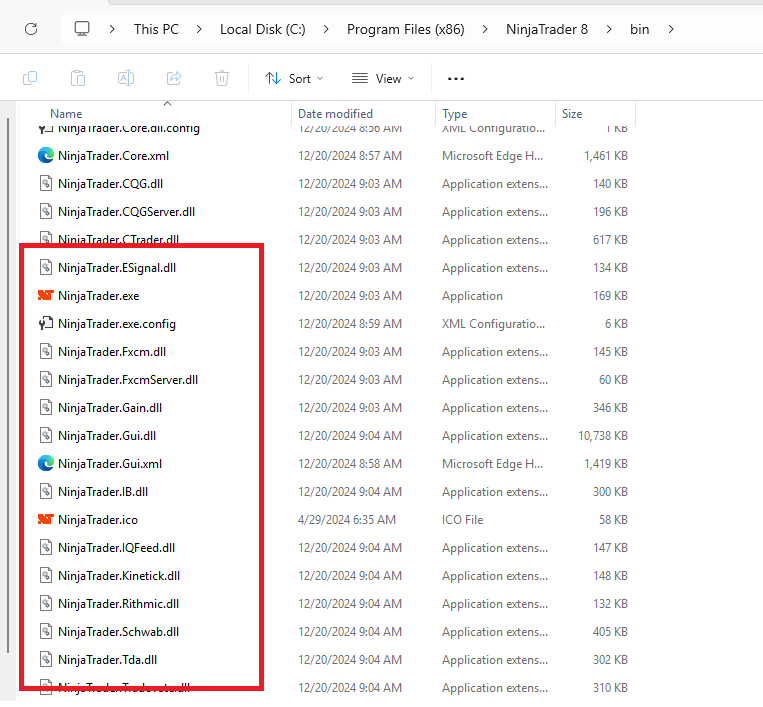Viewport: 763px width, 707px height.
Task: Navigate to NinjaTrader 8 breadcrumb
Action: (x=547, y=29)
